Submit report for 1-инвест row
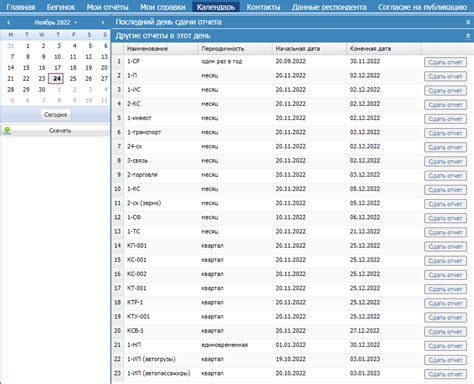 click(x=445, y=119)
